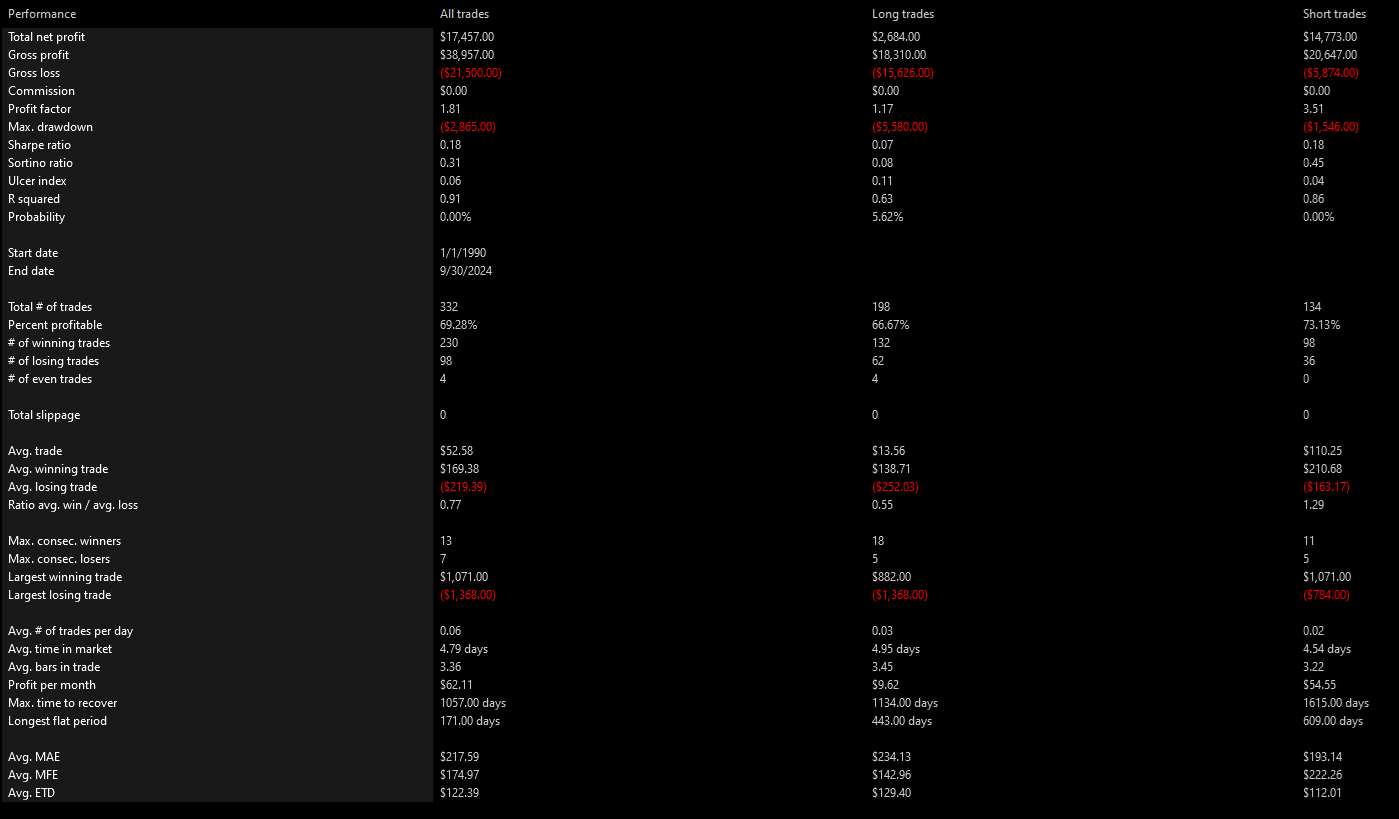The image size is (1399, 819).
Task: Select the Max. consec. losers label
Action: (59, 559)
